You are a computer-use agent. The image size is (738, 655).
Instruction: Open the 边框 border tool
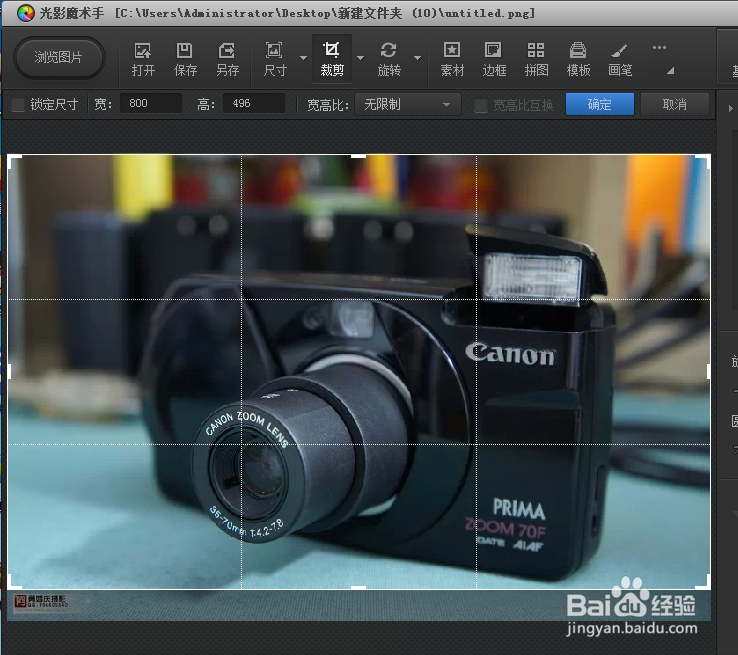(494, 59)
